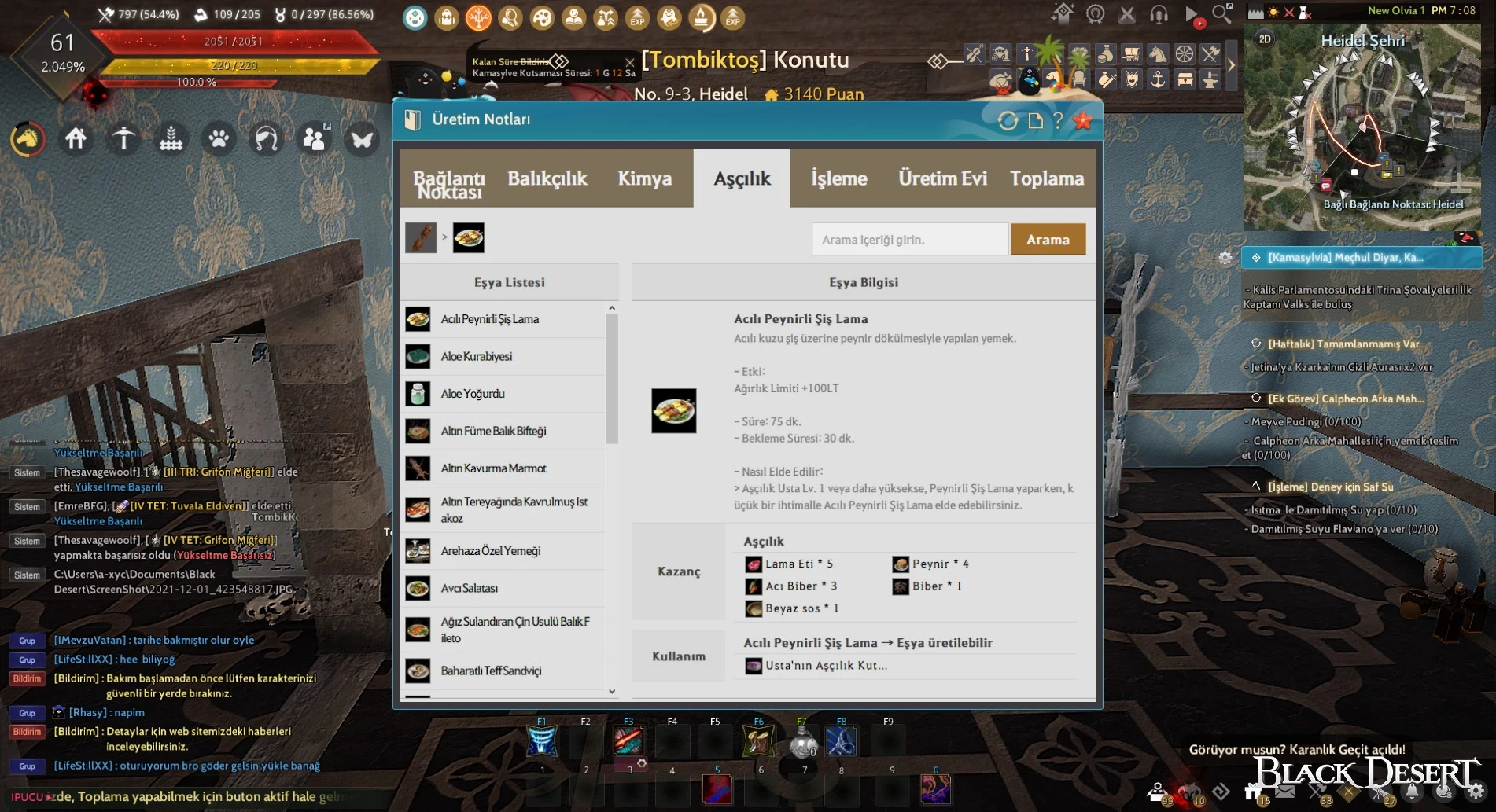
Task: Click the anchor NPC finder icon
Action: coord(1158,80)
